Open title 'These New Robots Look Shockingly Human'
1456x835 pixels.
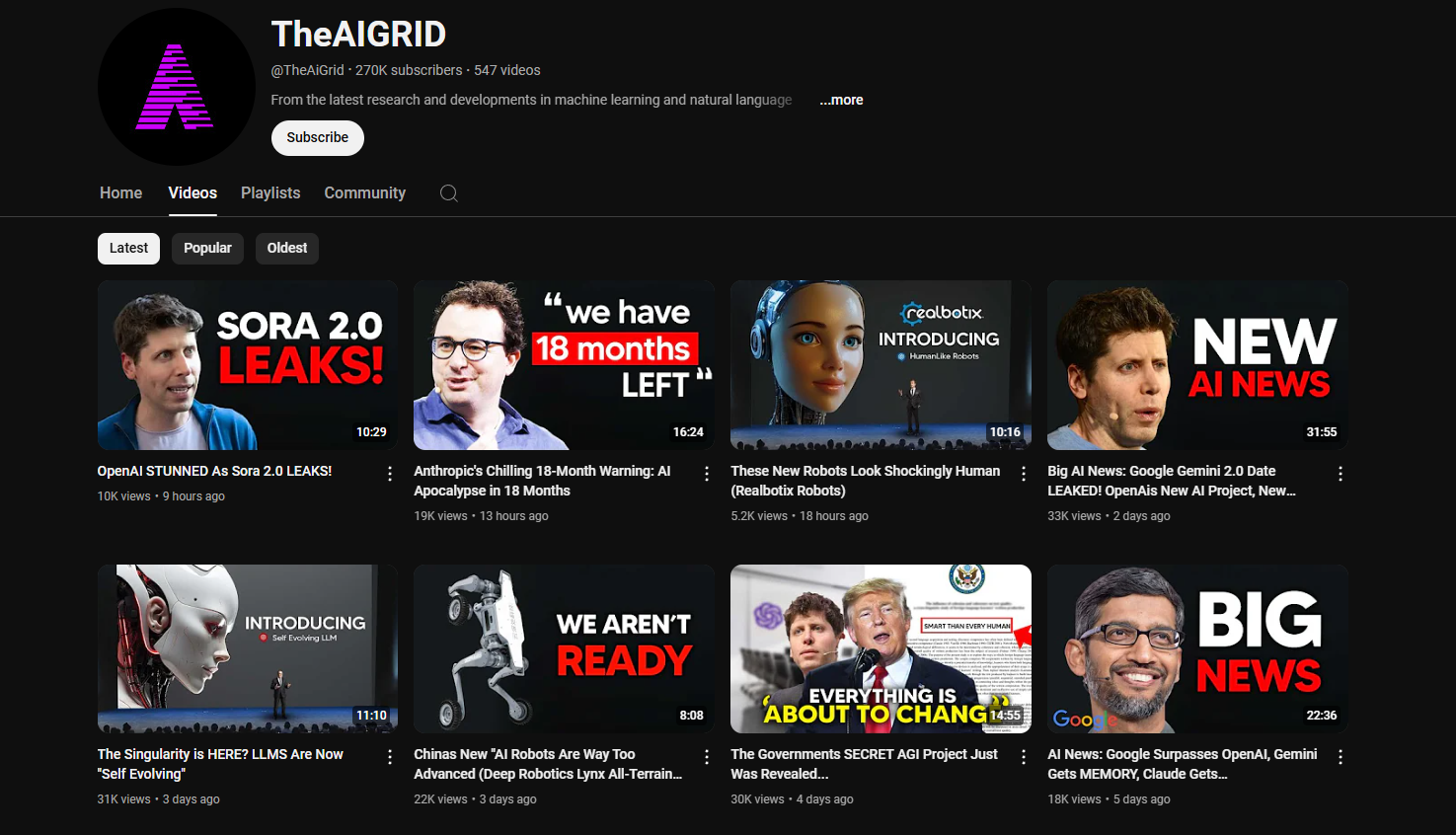866,481
